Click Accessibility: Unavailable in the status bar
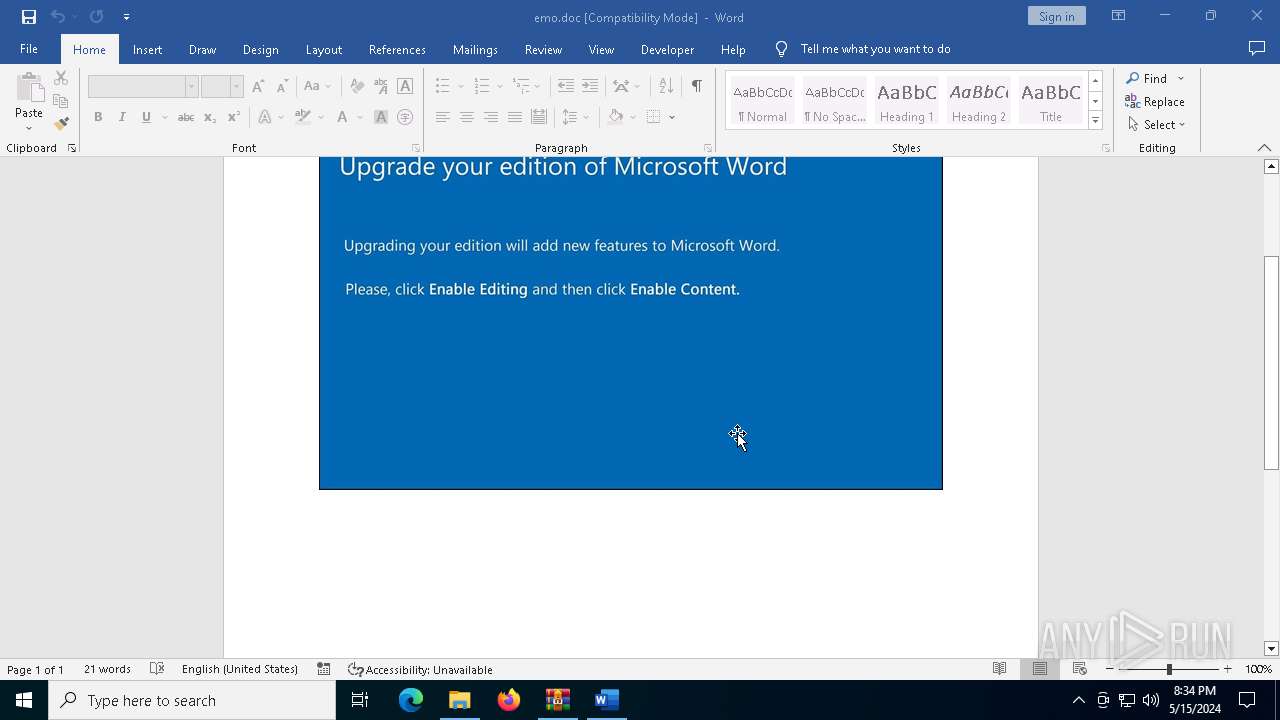The image size is (1280, 720). pos(420,669)
